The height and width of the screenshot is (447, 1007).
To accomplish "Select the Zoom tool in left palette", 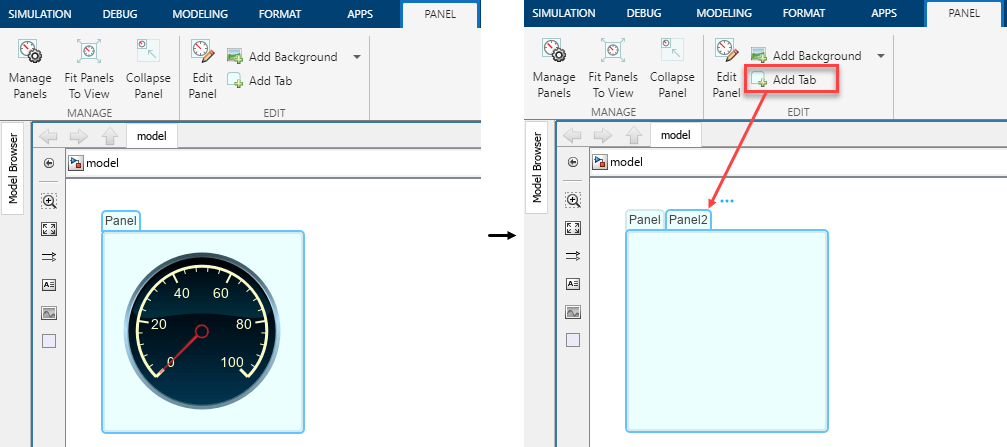I will [49, 202].
